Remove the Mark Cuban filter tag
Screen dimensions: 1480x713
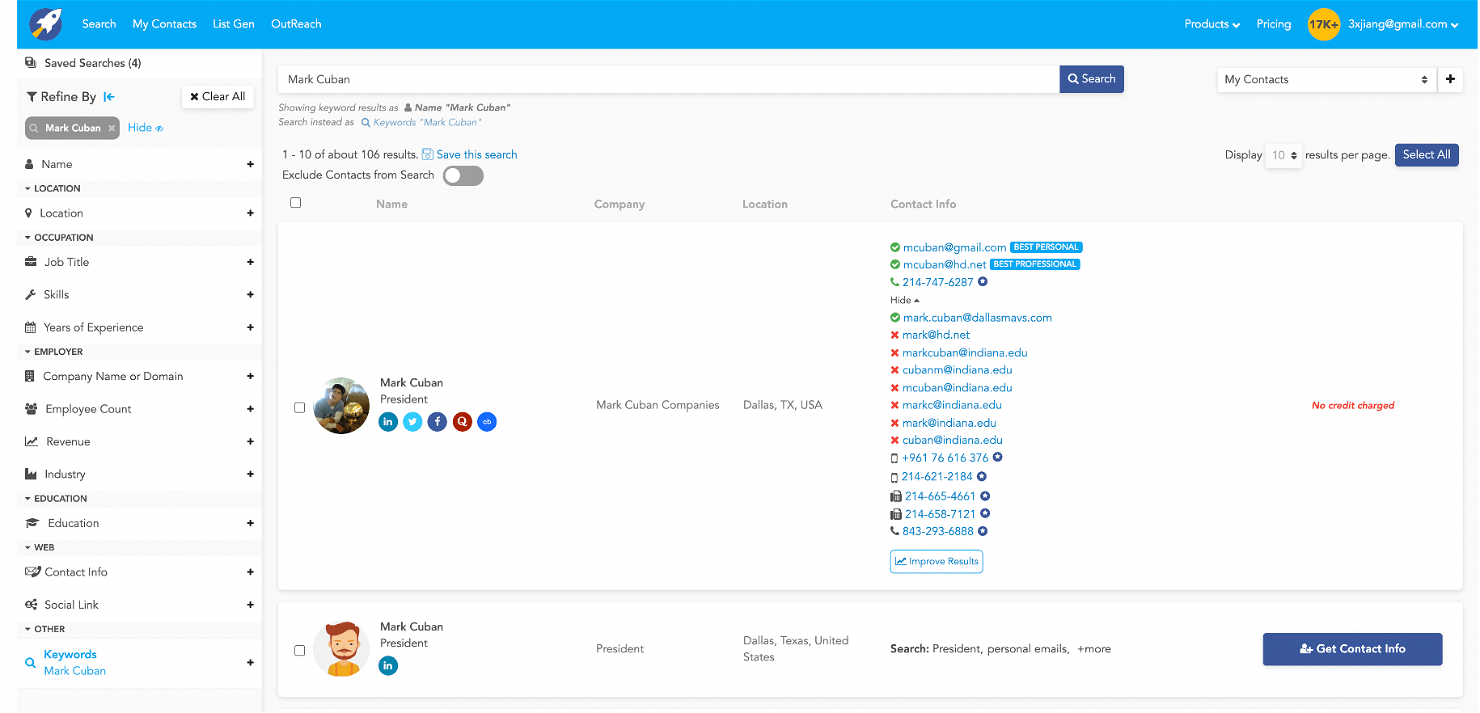(112, 128)
